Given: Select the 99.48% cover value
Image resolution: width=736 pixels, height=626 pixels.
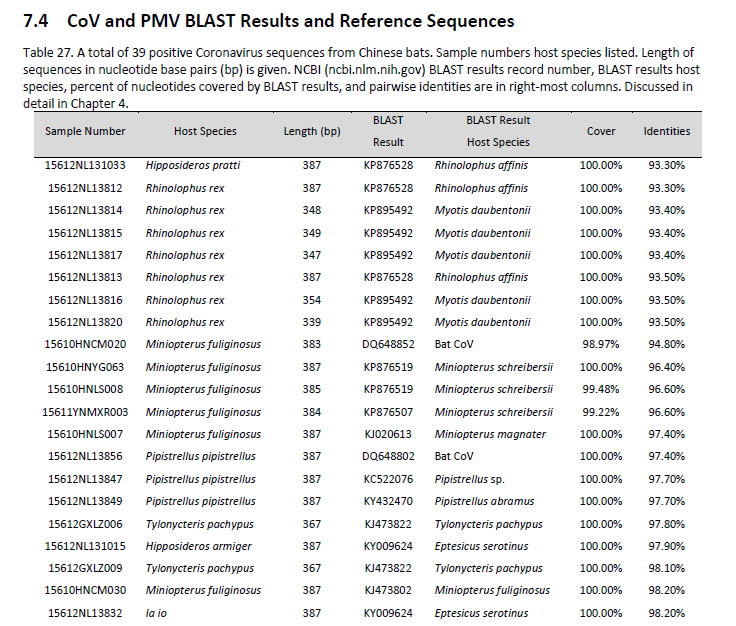Looking at the screenshot, I should [601, 389].
